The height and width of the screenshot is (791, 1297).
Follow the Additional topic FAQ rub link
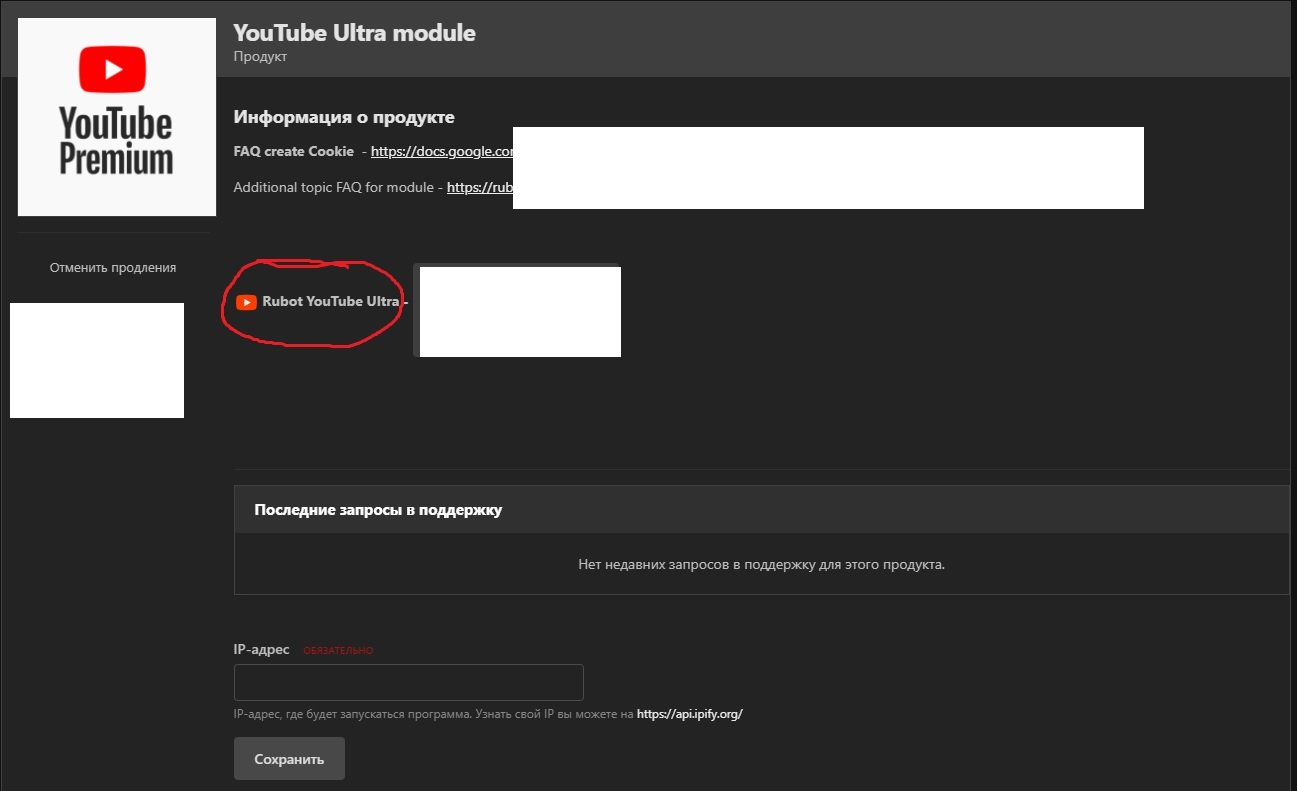(x=479, y=187)
